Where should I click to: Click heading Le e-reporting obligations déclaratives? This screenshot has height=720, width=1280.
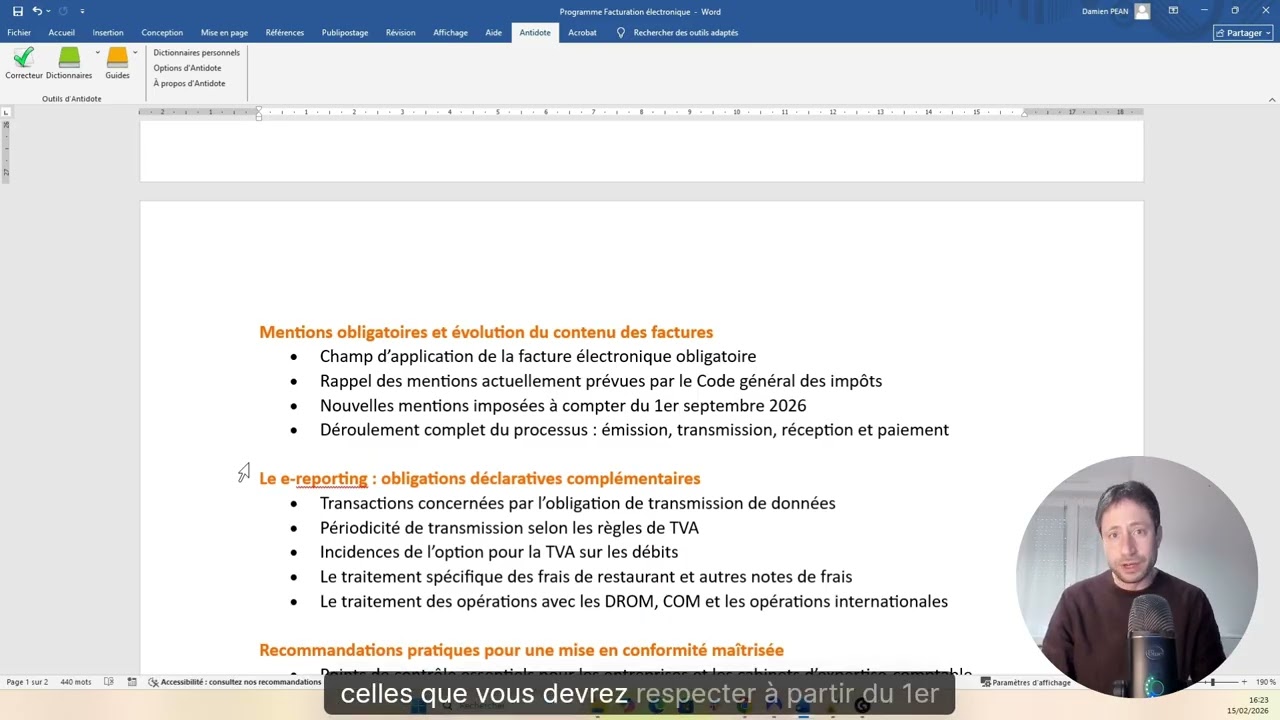pyautogui.click(x=480, y=479)
